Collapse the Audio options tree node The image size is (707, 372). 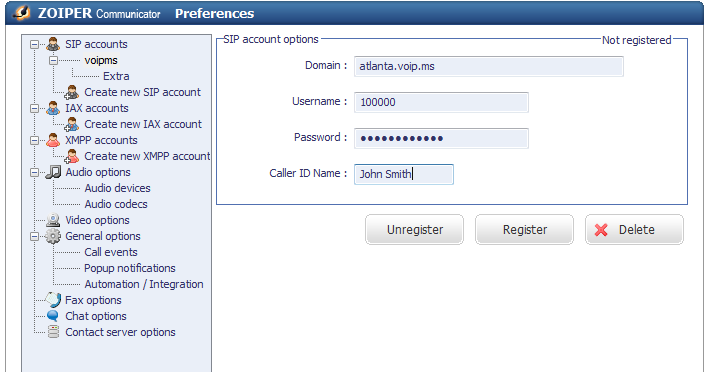point(34,172)
